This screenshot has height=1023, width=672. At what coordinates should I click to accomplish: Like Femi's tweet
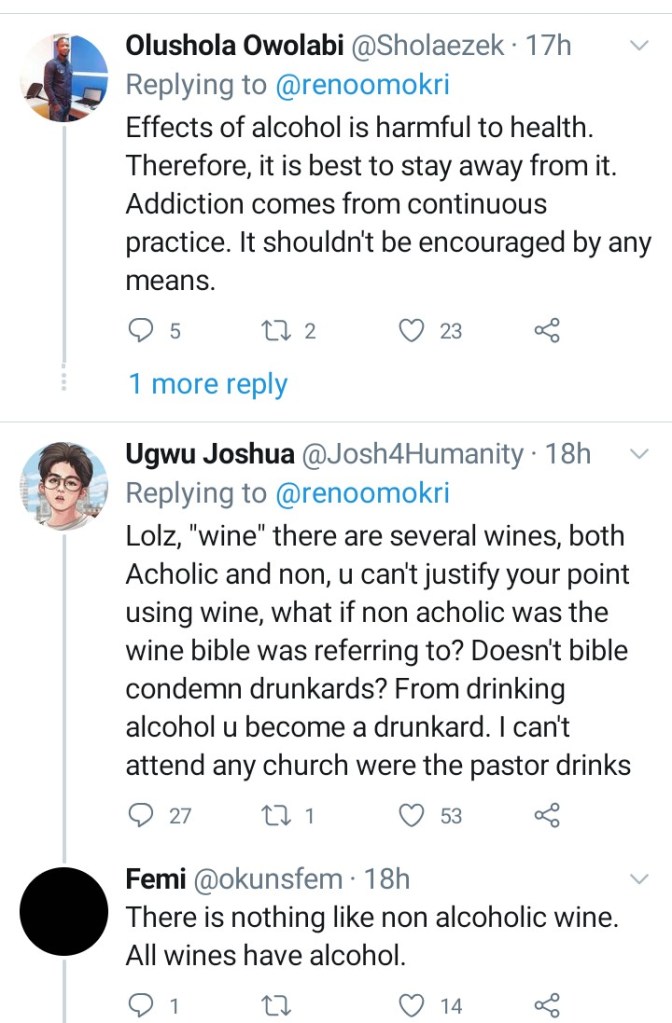412,1005
